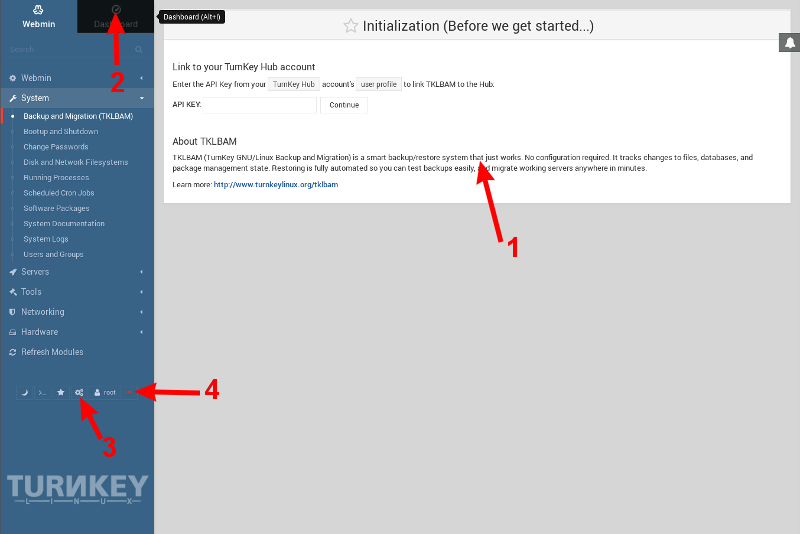Open Refresh Modules in the sidebar
Screen dimensions: 800x534
52,352
